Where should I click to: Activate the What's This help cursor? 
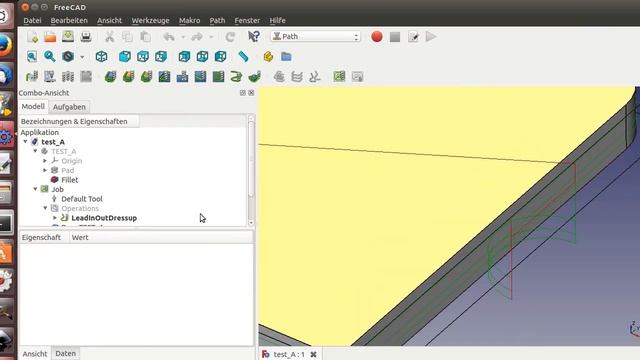(x=253, y=37)
